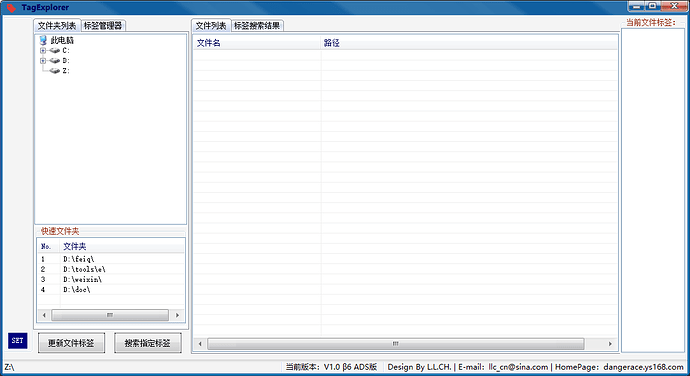Select the 此电脑 computer icon
The image size is (690, 376).
pos(43,40)
